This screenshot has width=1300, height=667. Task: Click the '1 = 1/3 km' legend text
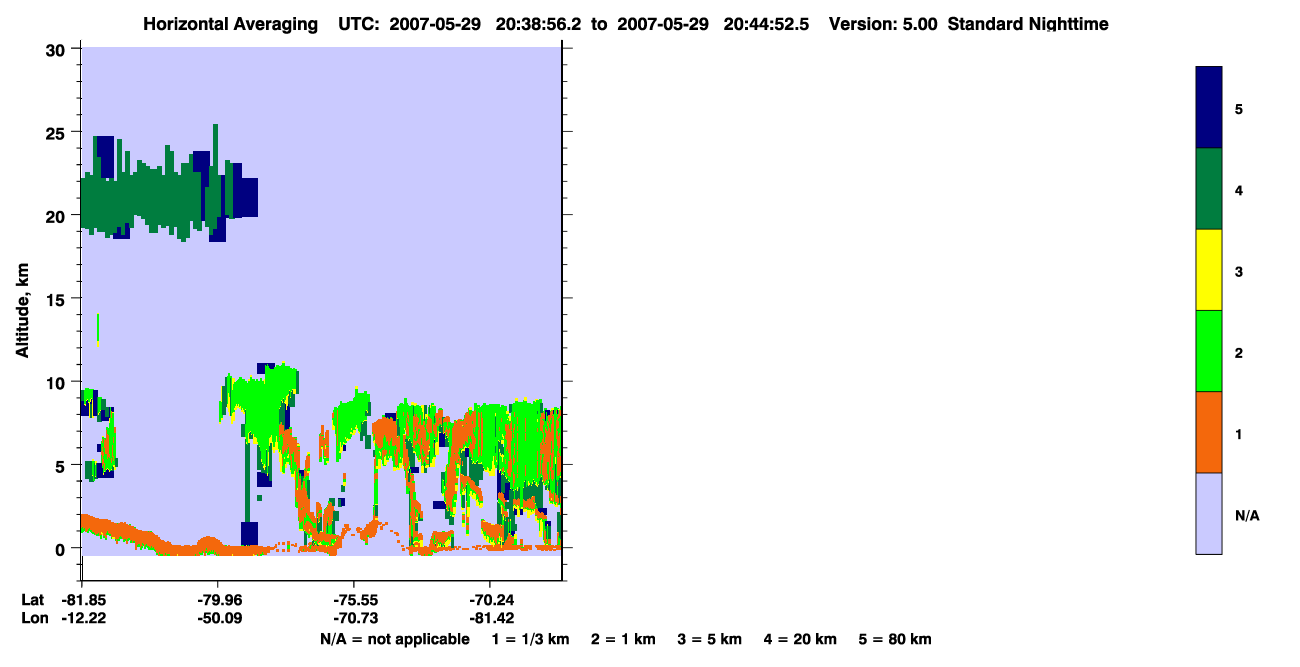pyautogui.click(x=531, y=639)
